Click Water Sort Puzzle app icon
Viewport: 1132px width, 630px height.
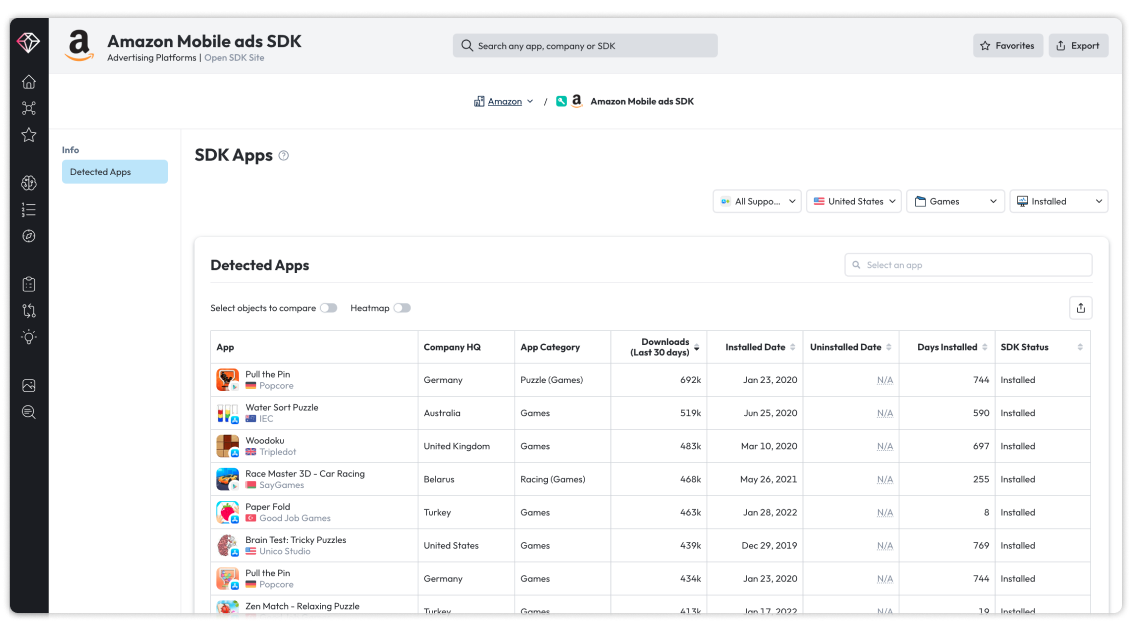[227, 413]
